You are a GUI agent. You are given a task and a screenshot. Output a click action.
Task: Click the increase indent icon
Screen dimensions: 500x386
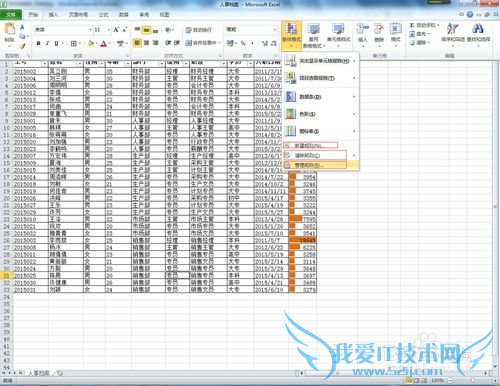(x=176, y=43)
